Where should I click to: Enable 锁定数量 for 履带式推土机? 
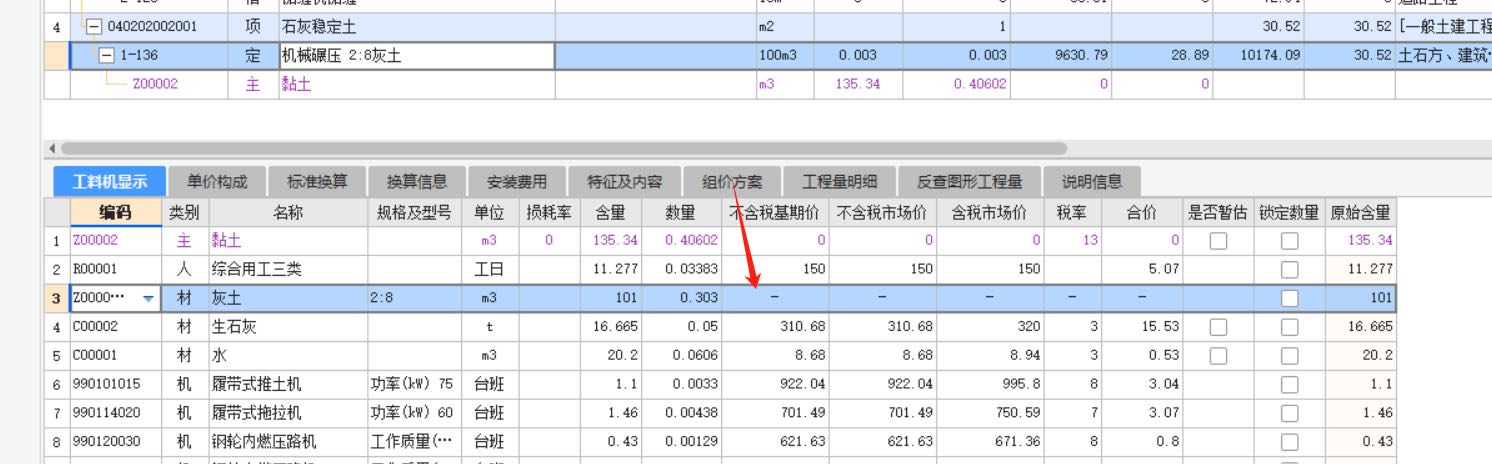click(1290, 384)
